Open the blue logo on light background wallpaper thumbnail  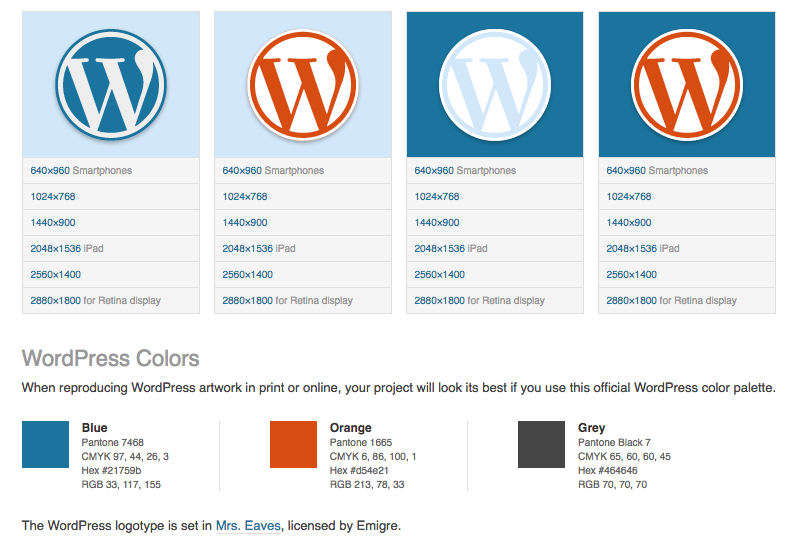111,85
